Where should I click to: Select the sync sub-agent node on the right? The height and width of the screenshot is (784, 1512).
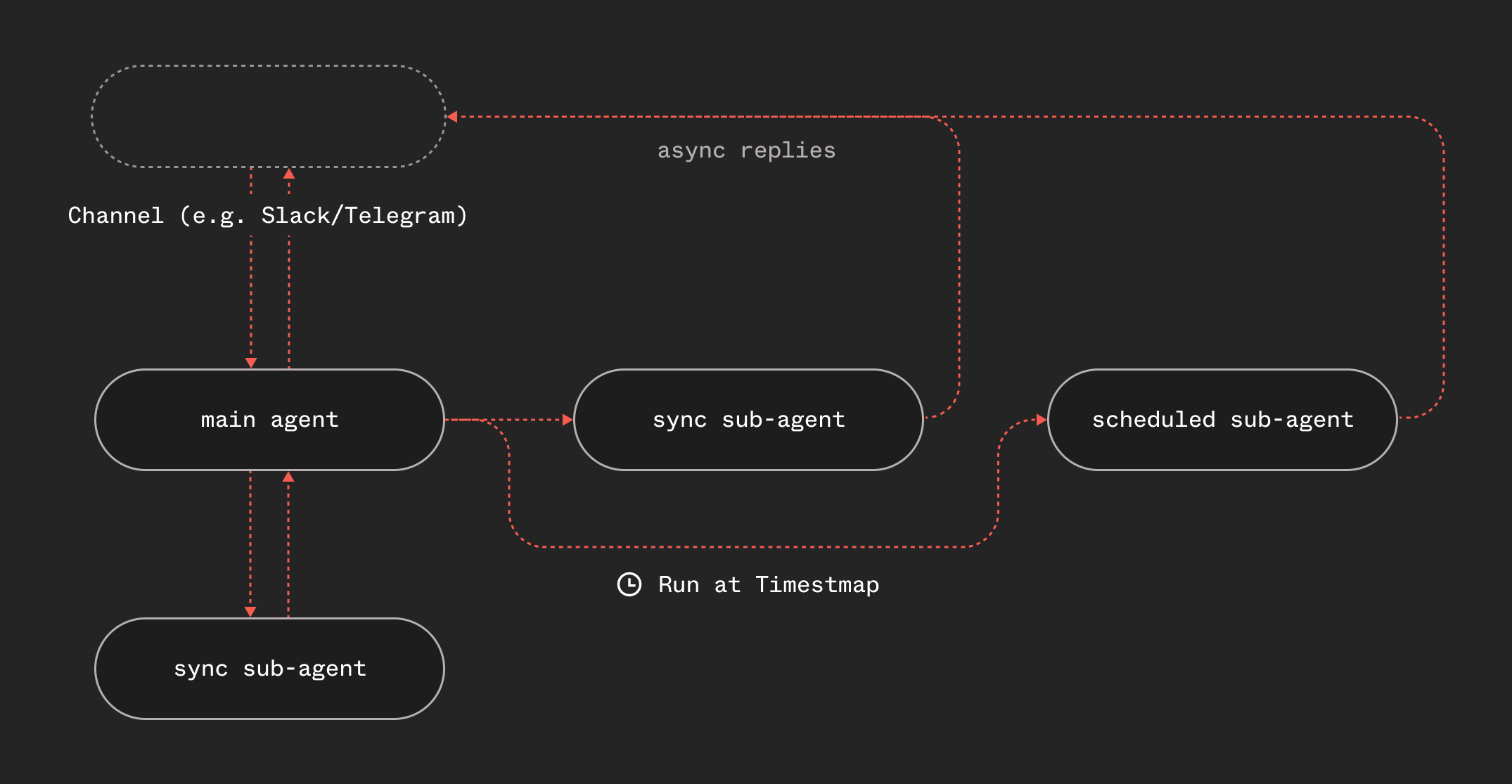[x=748, y=419]
